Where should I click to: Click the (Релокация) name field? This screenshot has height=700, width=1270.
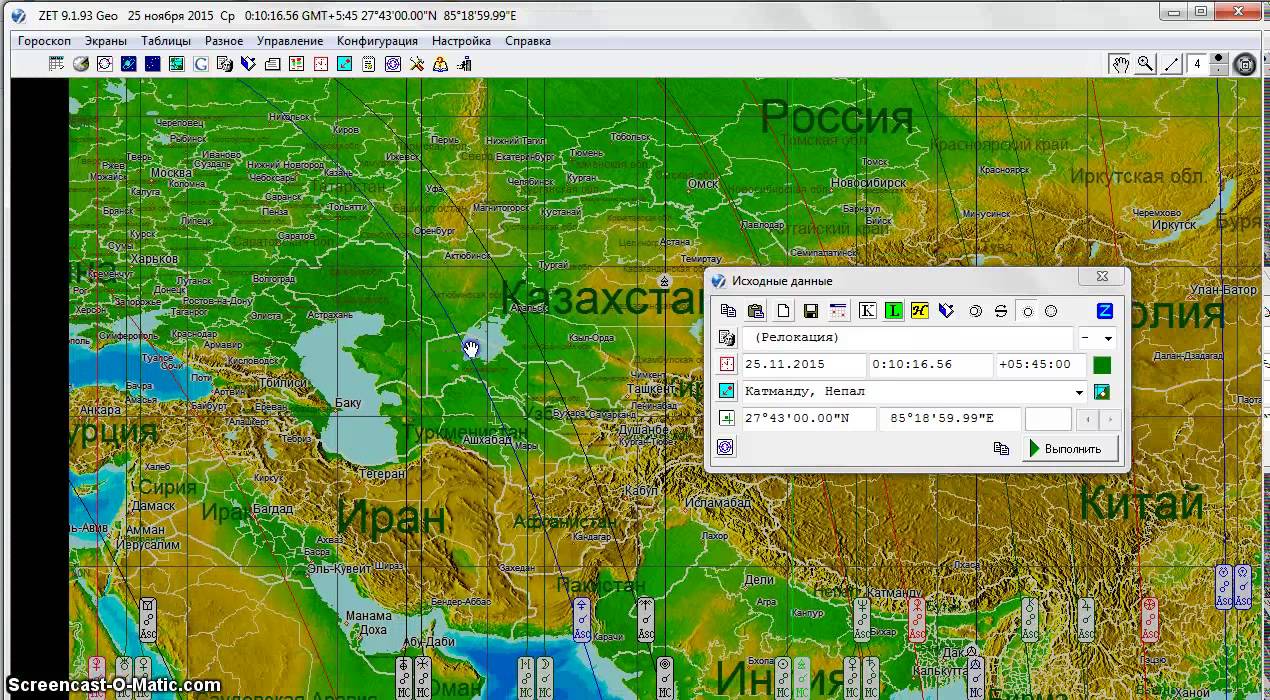(907, 338)
